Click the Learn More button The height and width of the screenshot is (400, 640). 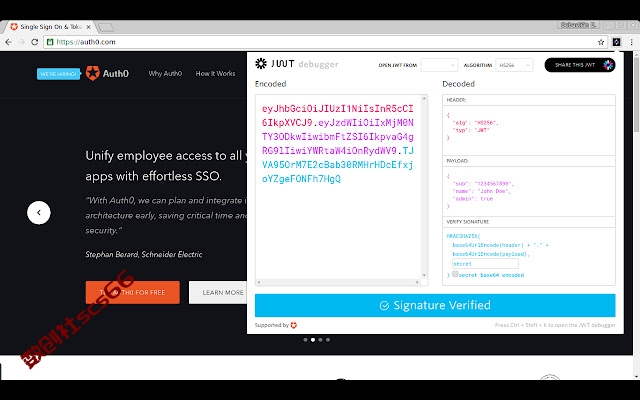pyautogui.click(x=218, y=292)
